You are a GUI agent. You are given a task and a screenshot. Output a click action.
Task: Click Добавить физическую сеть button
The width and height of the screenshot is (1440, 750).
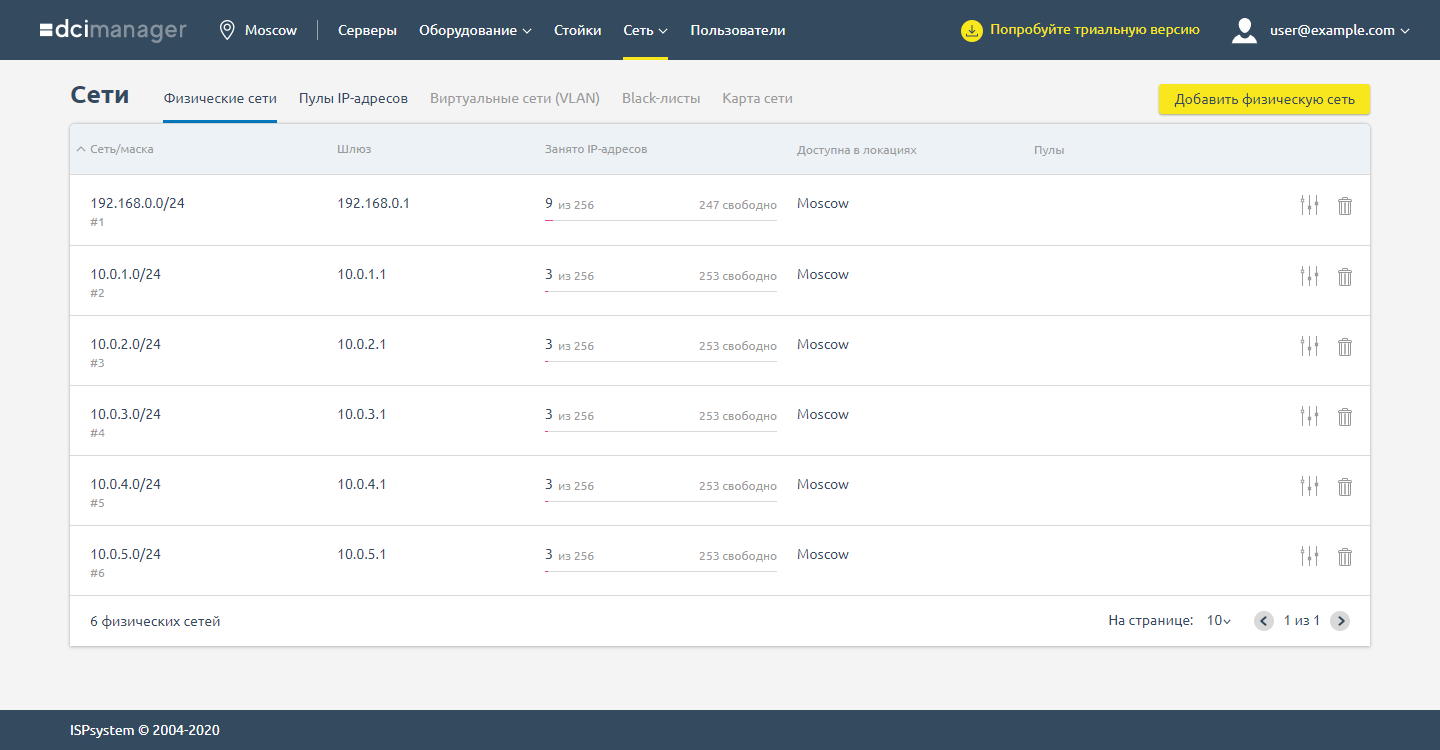[x=1264, y=99]
